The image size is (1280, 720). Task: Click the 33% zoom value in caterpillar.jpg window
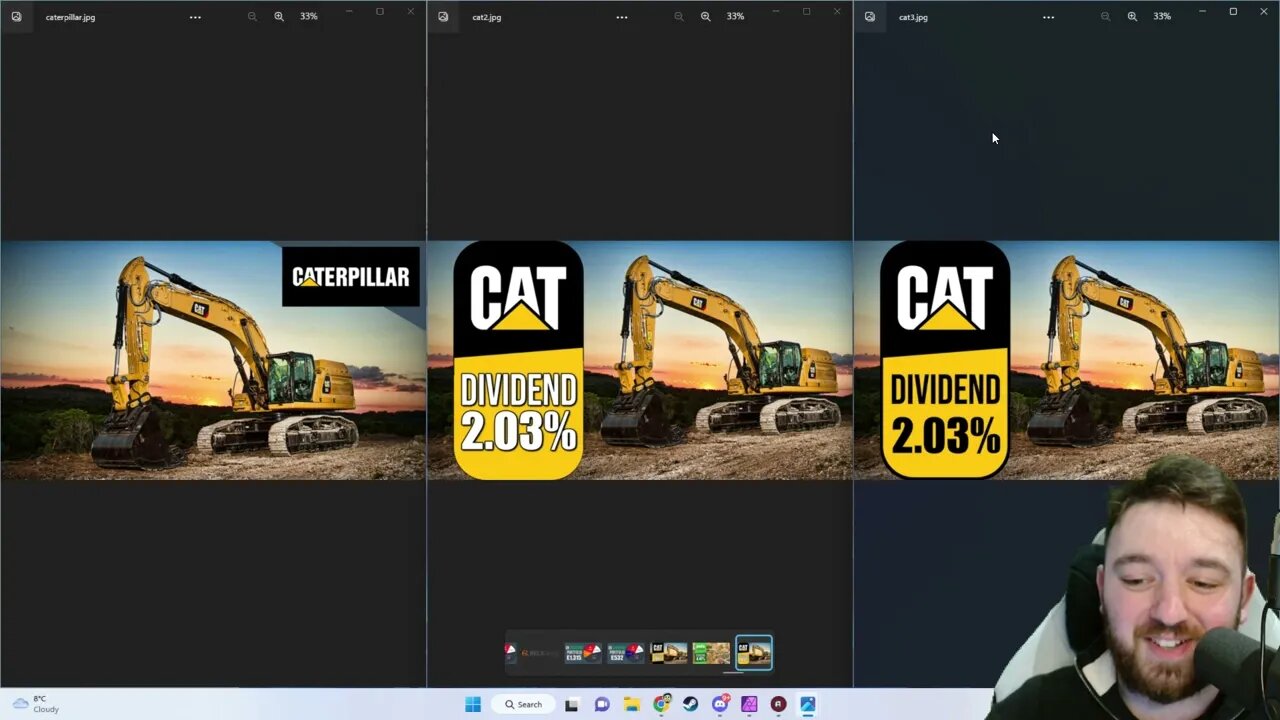(309, 16)
